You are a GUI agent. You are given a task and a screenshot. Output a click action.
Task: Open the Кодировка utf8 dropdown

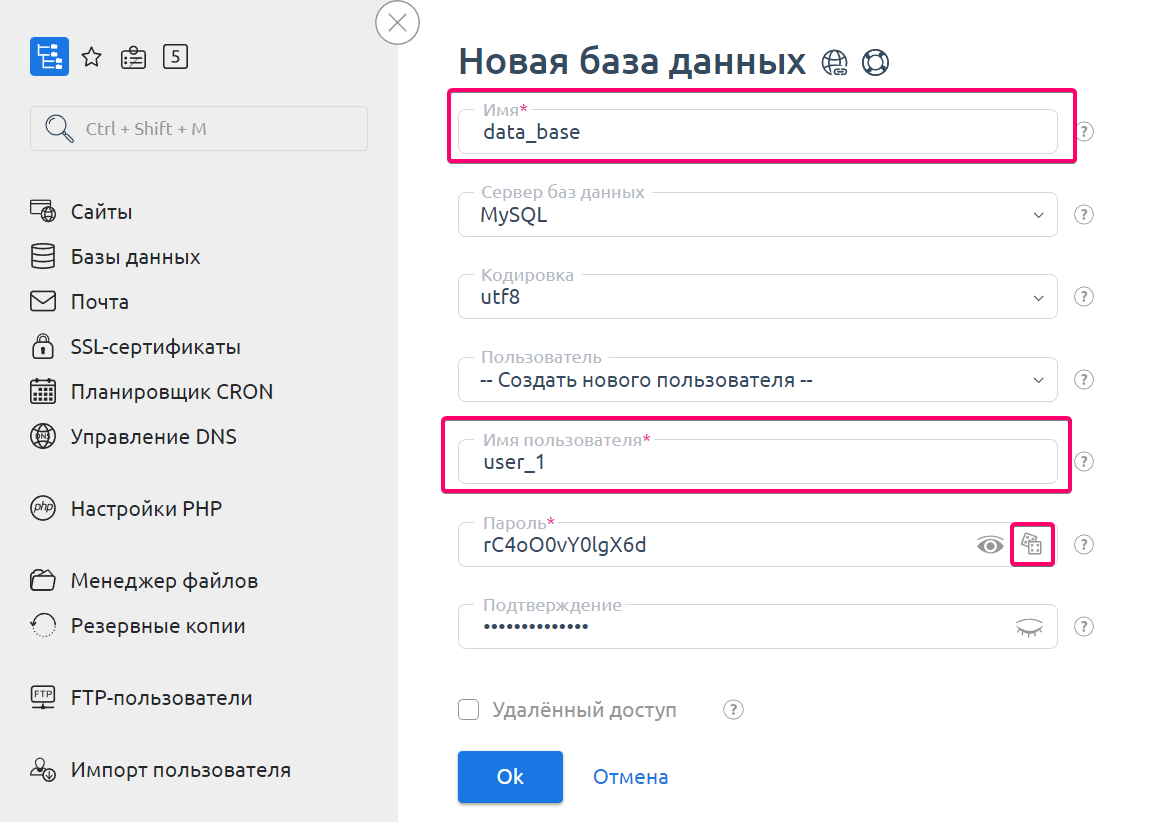757,297
